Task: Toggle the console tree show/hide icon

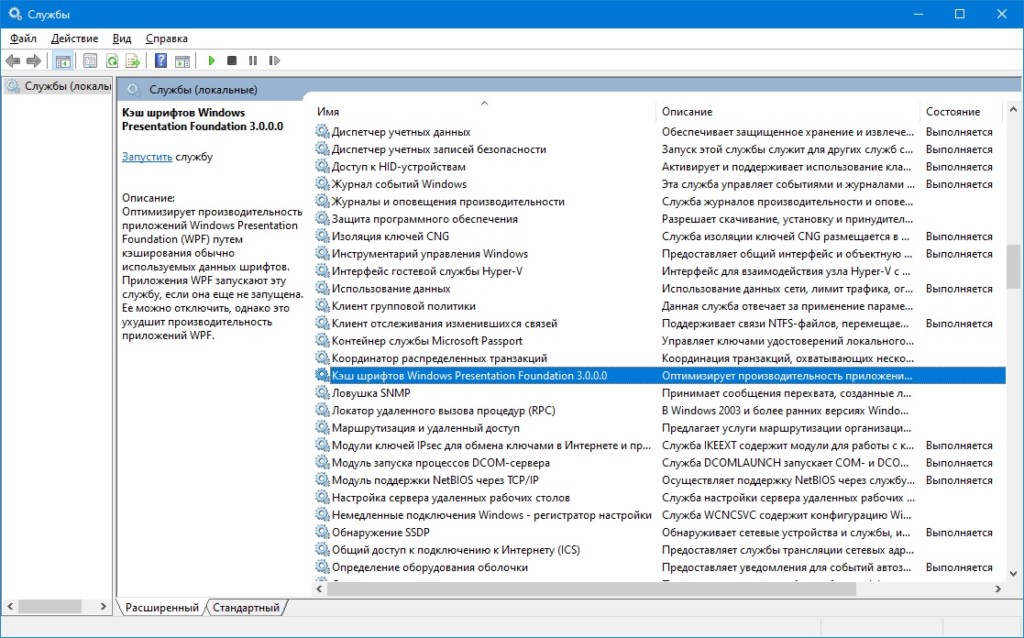Action: (63, 61)
